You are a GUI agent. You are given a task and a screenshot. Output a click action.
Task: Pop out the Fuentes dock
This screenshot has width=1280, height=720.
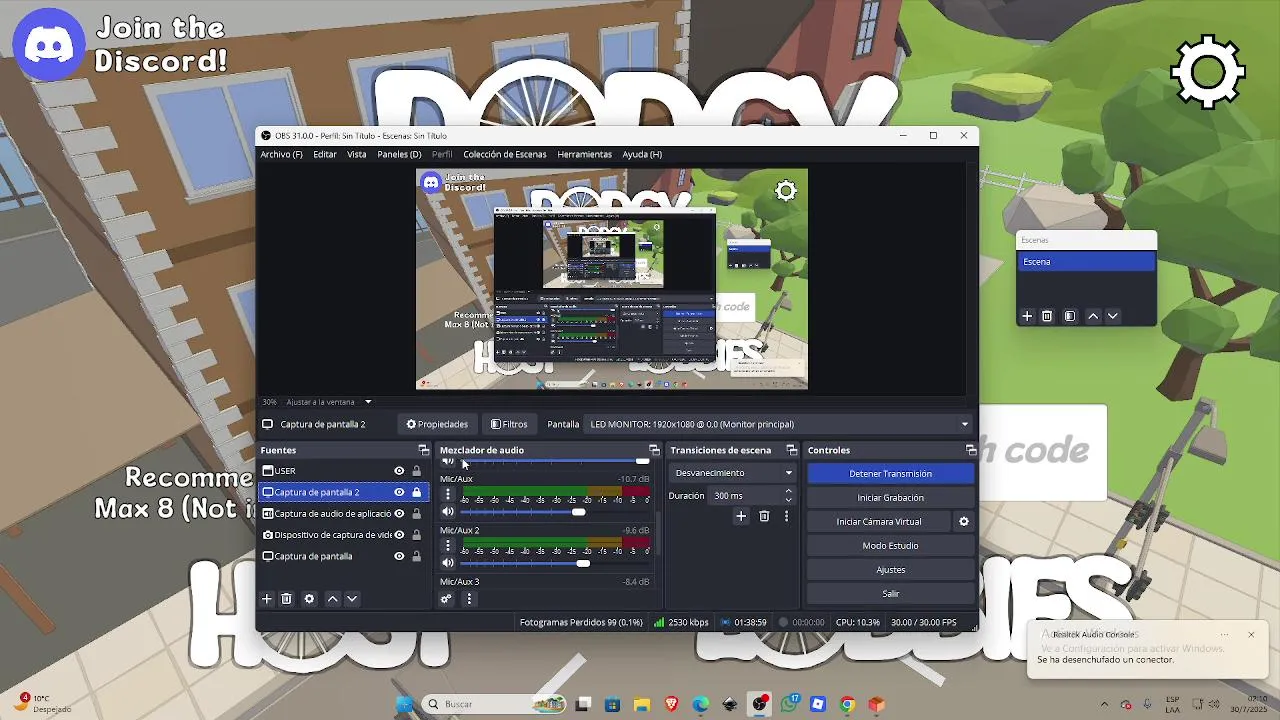pyautogui.click(x=423, y=450)
